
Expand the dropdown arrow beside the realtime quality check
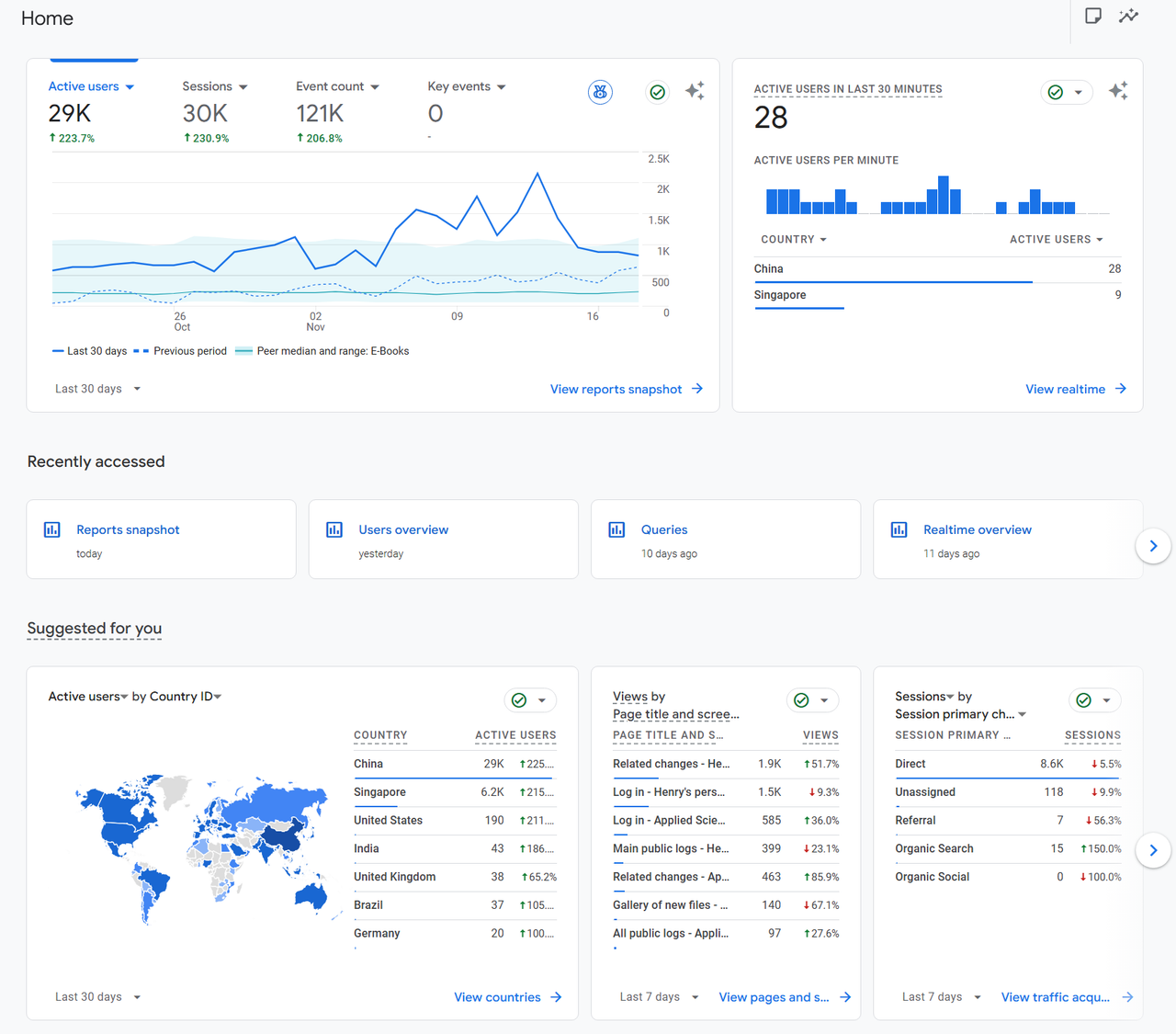click(x=1077, y=92)
